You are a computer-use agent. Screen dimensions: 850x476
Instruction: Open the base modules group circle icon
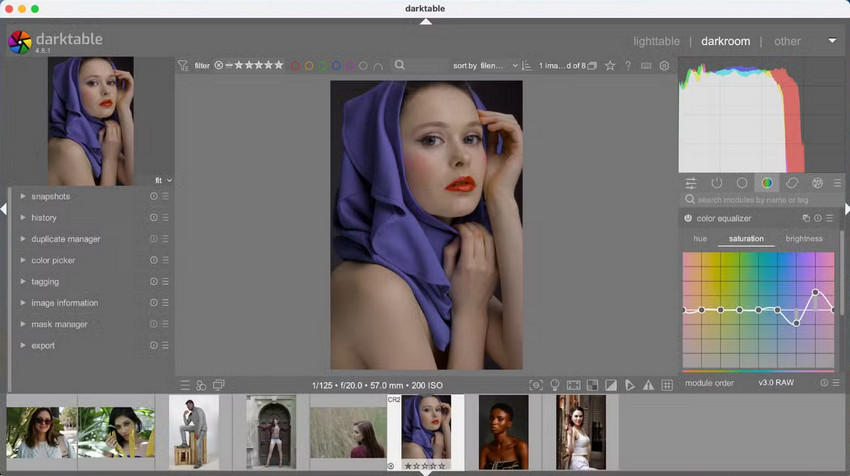point(742,183)
